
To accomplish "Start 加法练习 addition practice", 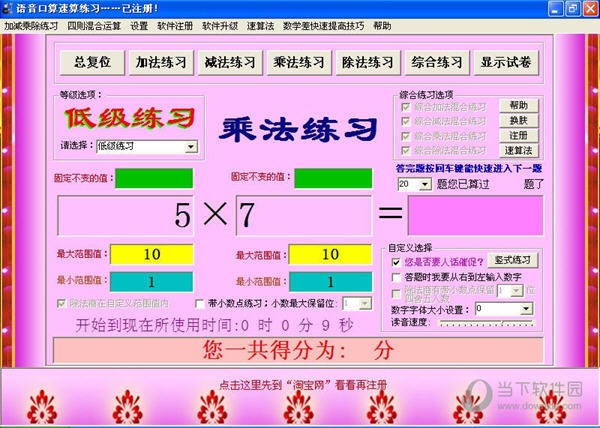I will [x=161, y=62].
